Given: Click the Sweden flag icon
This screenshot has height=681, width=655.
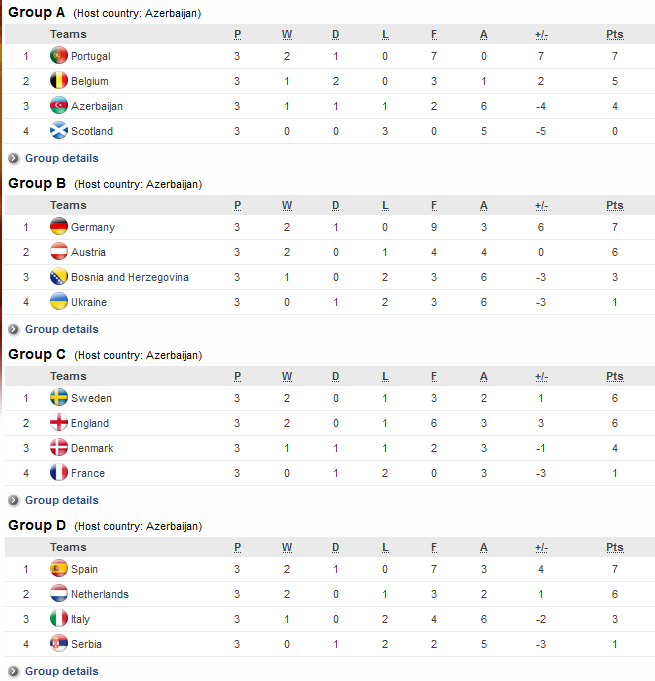Looking at the screenshot, I should click(59, 397).
